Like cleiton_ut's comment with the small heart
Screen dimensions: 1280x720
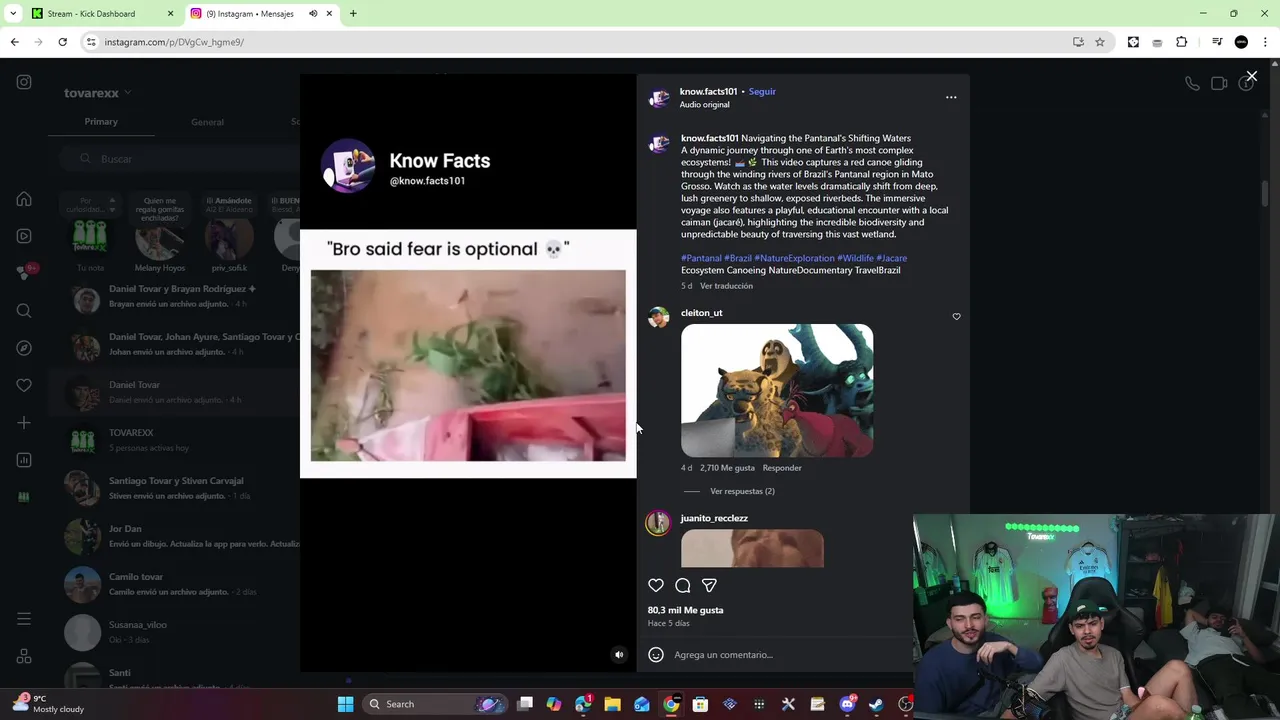[956, 317]
